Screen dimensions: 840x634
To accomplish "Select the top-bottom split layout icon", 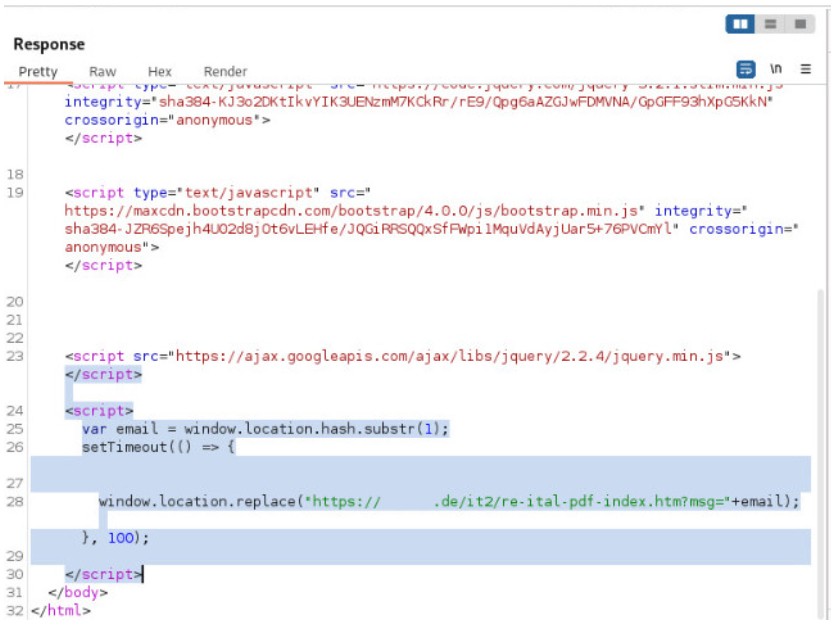I will click(x=770, y=23).
